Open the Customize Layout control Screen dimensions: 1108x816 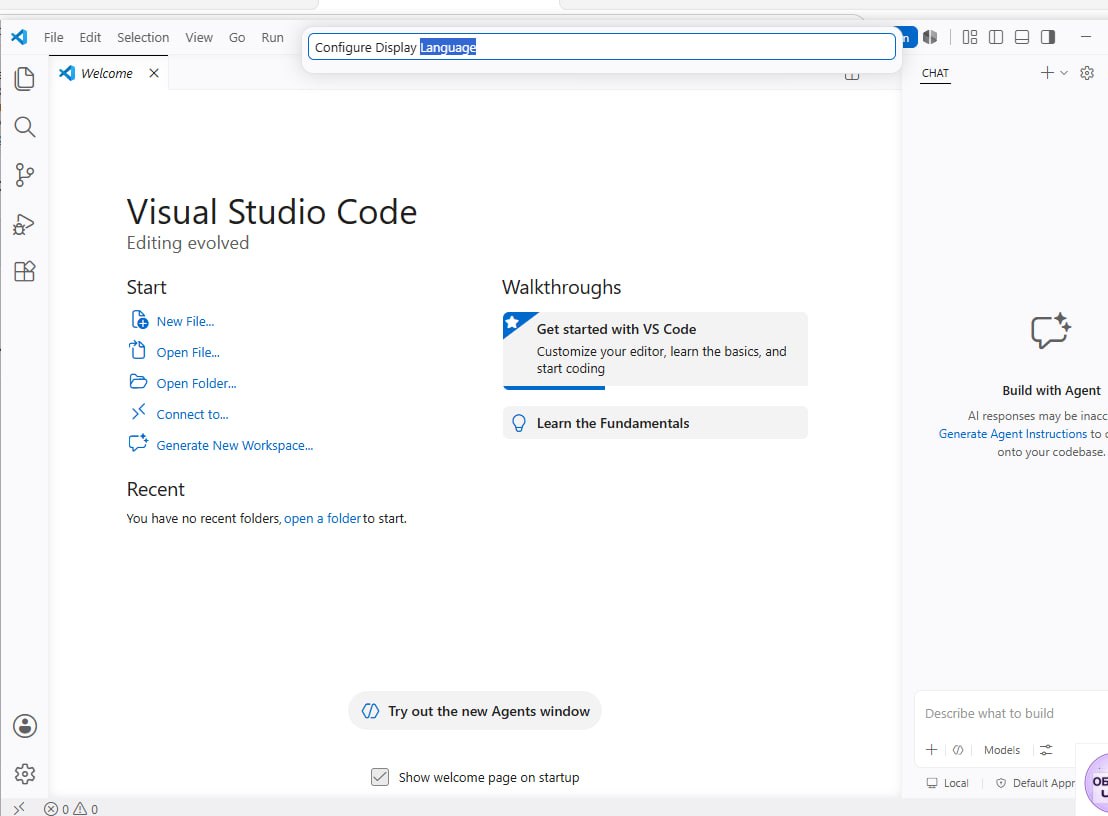(970, 37)
